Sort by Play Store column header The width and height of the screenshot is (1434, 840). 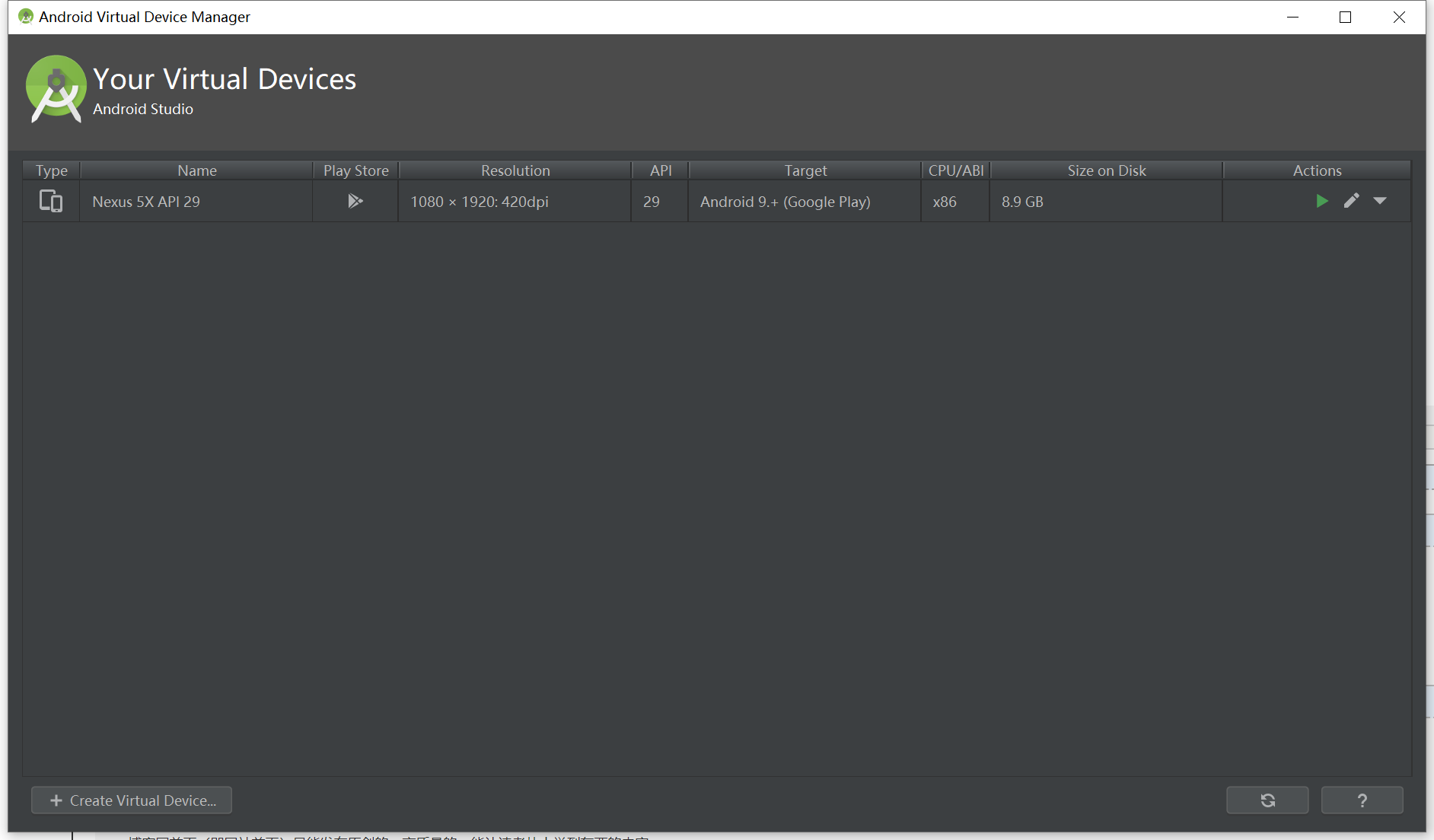point(355,170)
